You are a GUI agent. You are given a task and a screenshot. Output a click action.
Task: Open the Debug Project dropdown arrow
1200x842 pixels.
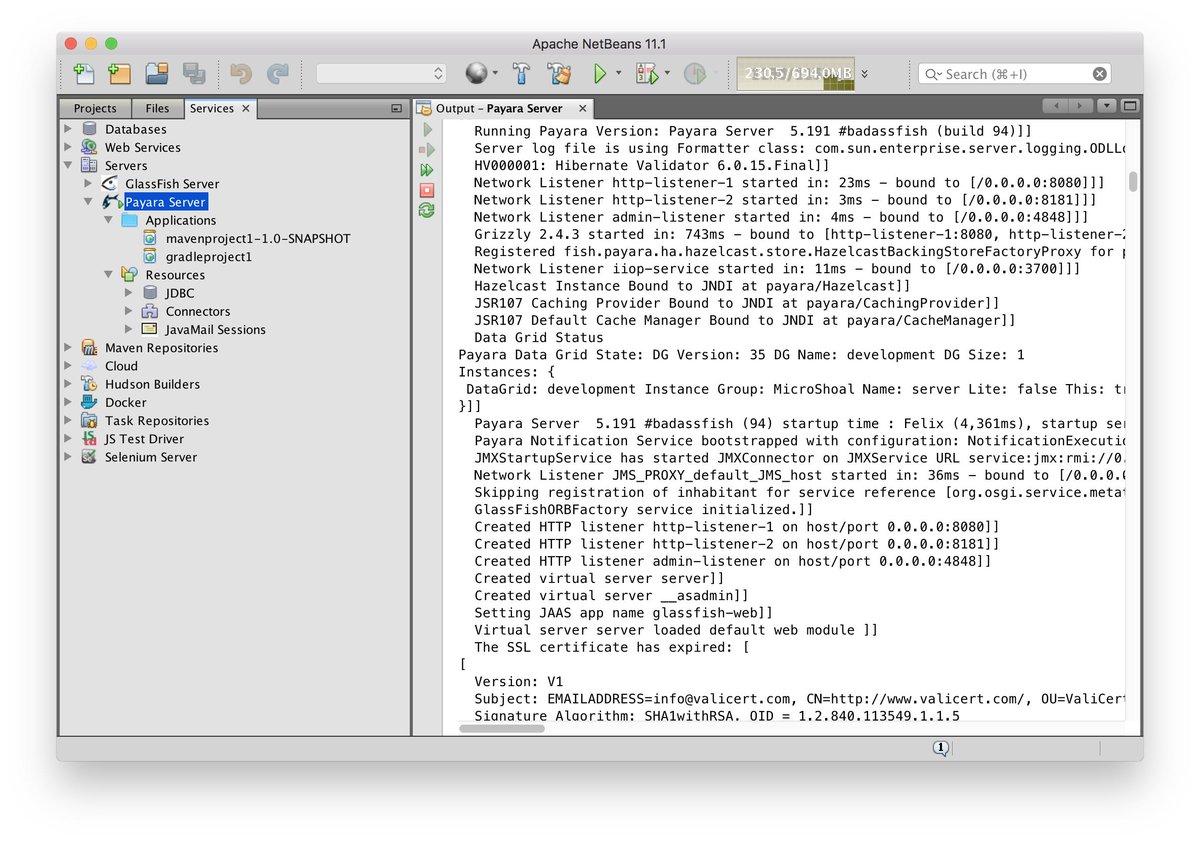[666, 73]
